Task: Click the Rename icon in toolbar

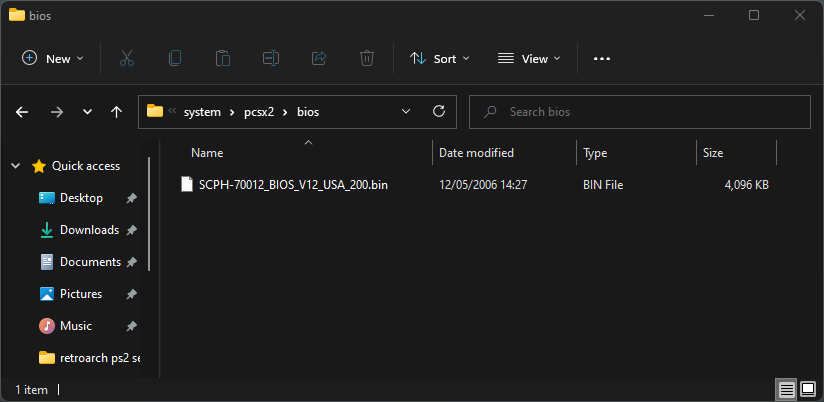Action: pyautogui.click(x=271, y=58)
